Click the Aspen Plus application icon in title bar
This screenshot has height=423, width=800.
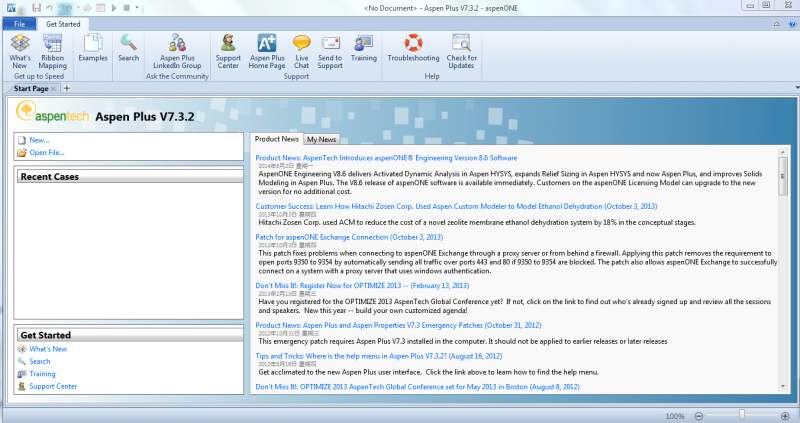[x=11, y=8]
